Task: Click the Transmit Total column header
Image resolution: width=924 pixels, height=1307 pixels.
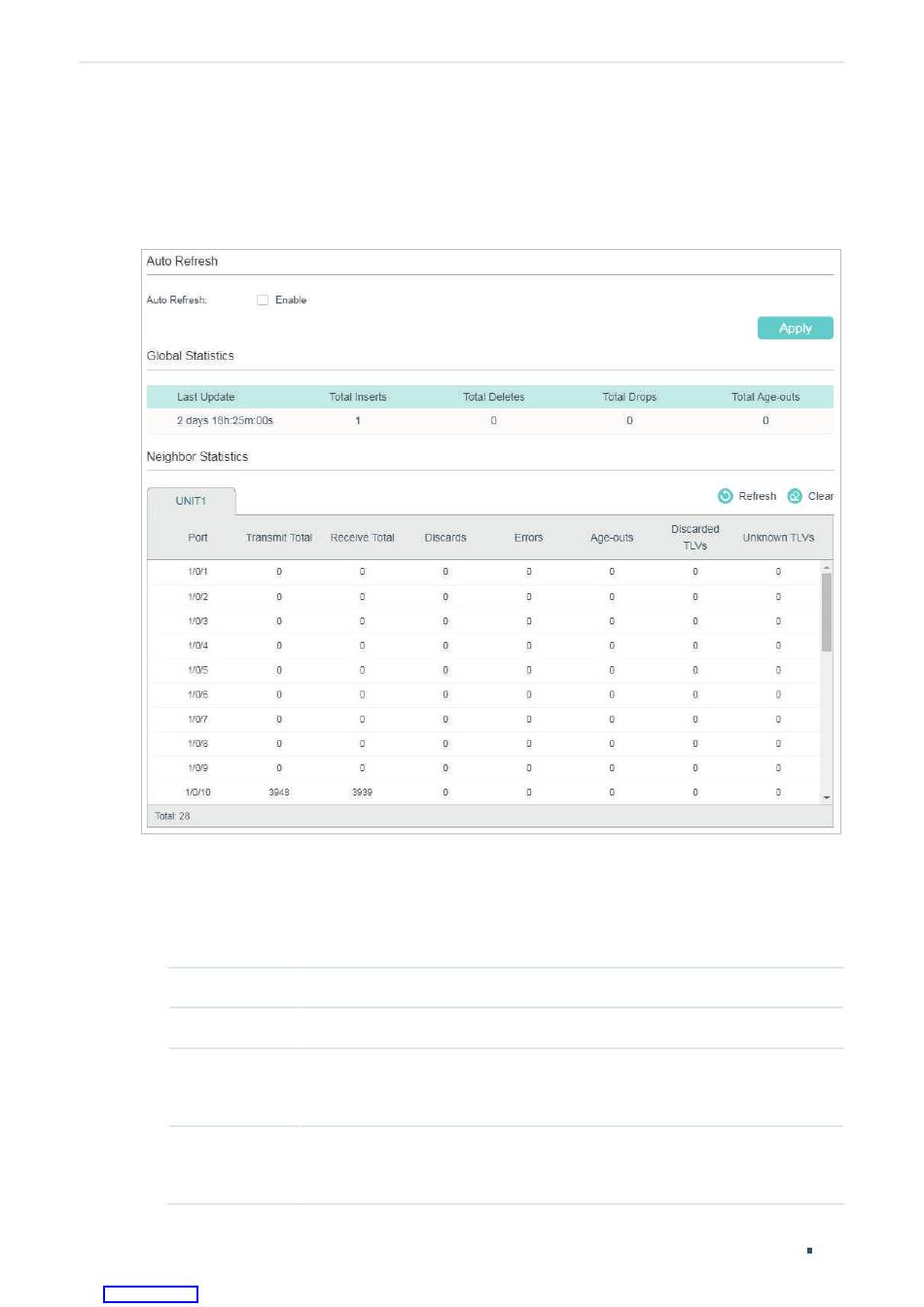Action: coord(279,538)
